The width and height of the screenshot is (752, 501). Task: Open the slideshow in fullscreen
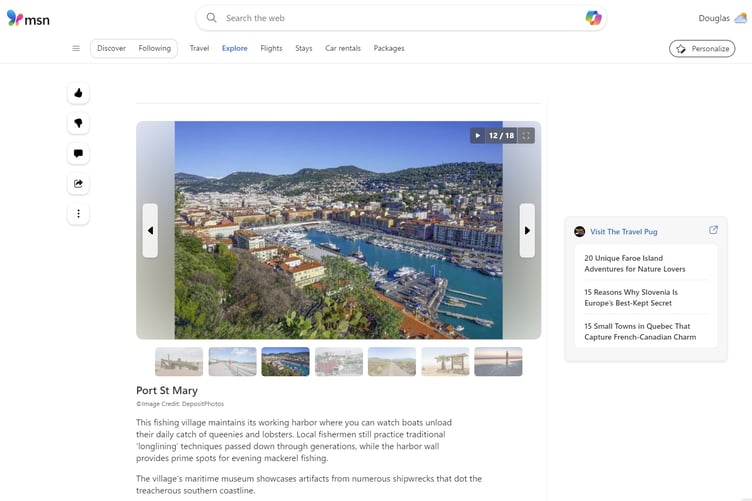tap(526, 136)
